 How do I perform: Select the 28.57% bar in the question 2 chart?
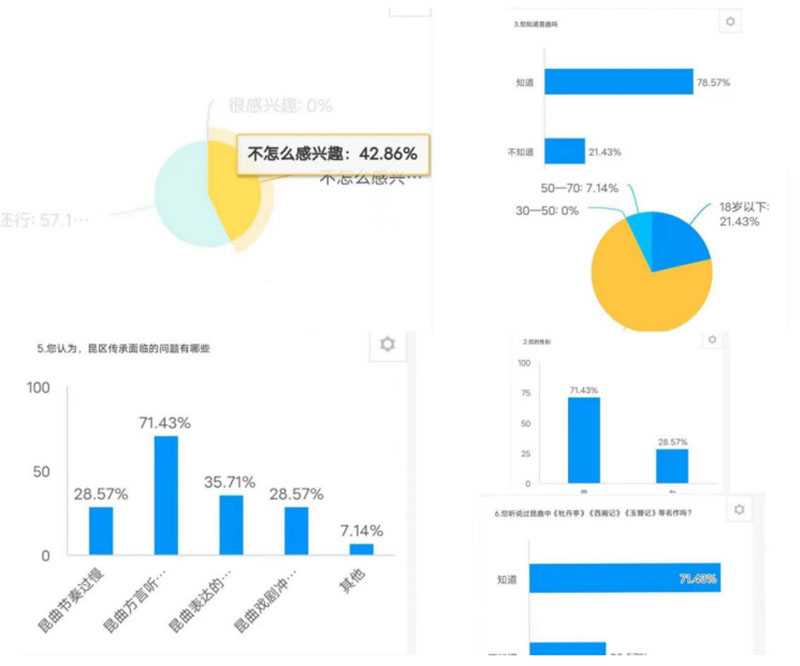(672, 466)
